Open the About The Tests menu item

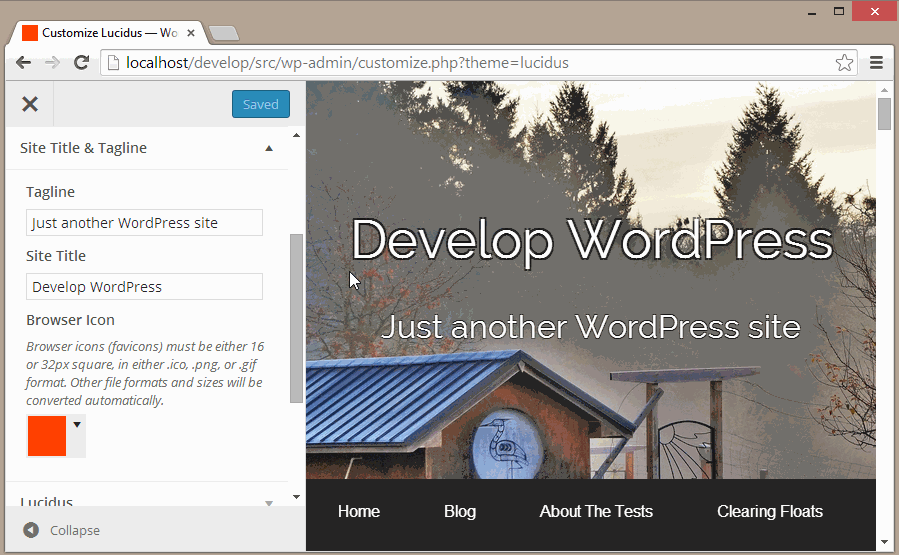596,512
